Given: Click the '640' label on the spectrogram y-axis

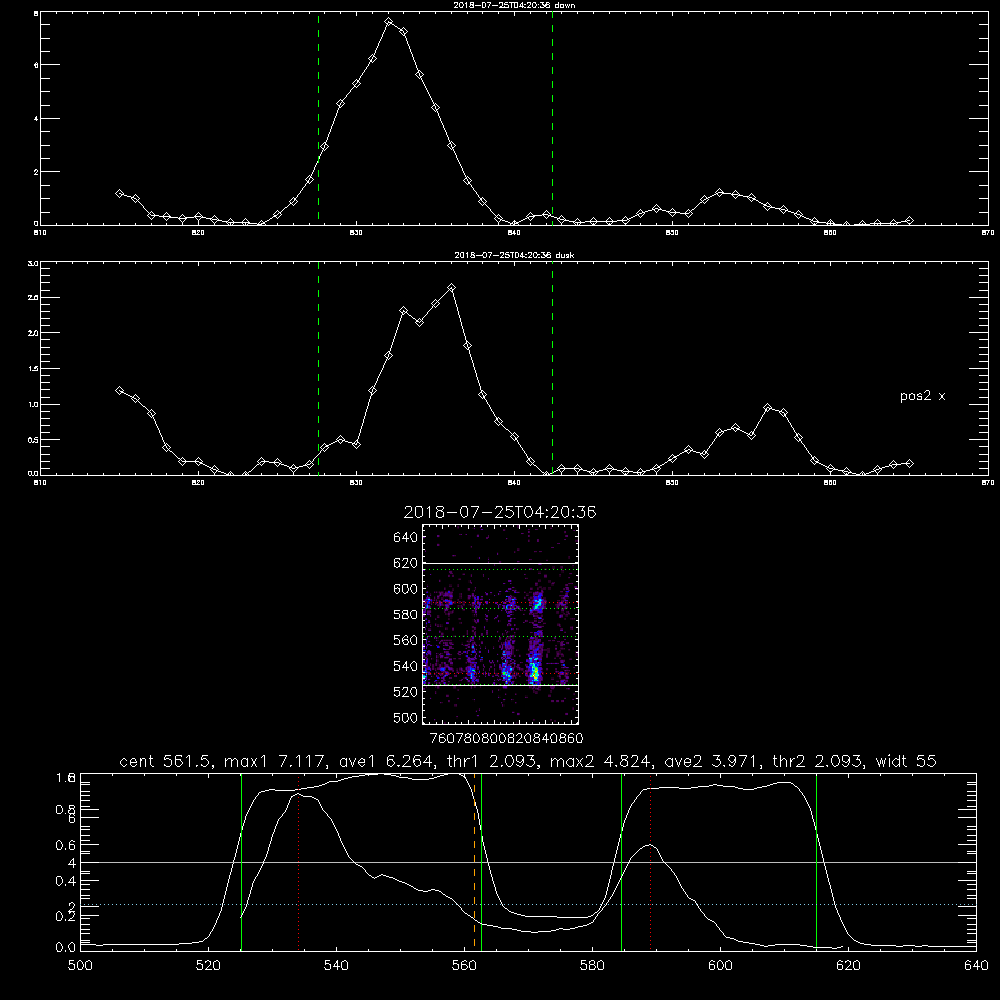Looking at the screenshot, I should tap(406, 538).
